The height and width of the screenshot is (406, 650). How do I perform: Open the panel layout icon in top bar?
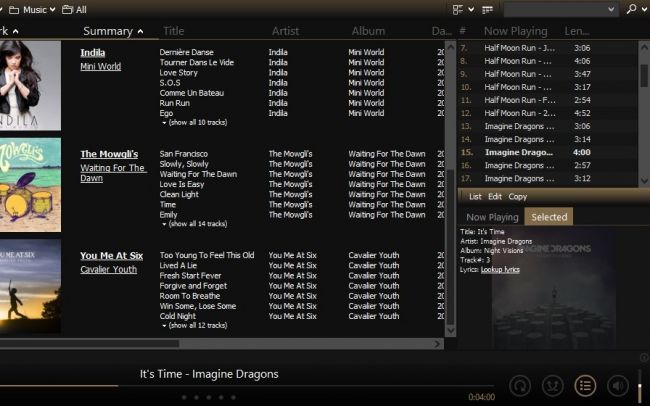[459, 9]
